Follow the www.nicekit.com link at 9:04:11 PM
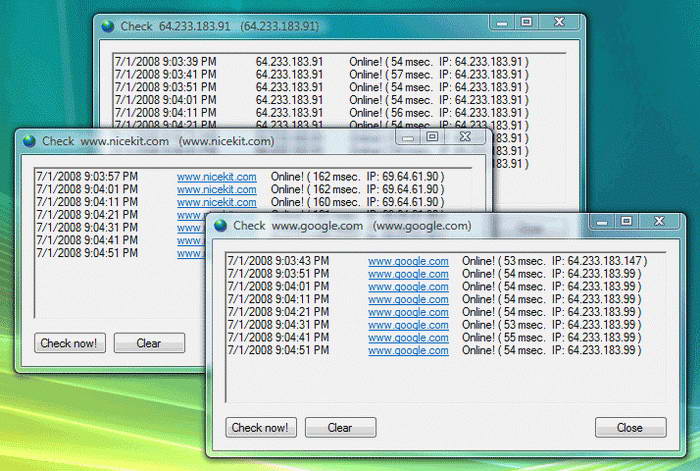700x471 pixels. tap(216, 202)
